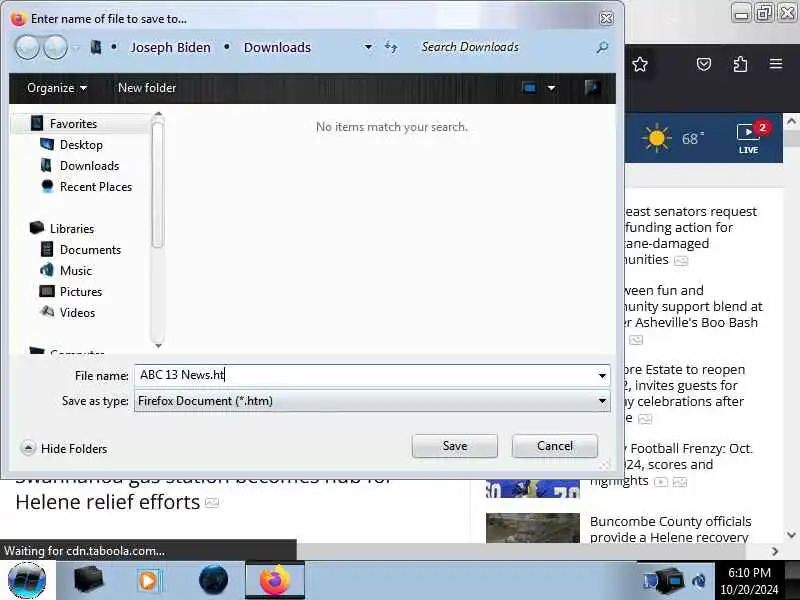Change the view icon in toolbar

[x=530, y=88]
